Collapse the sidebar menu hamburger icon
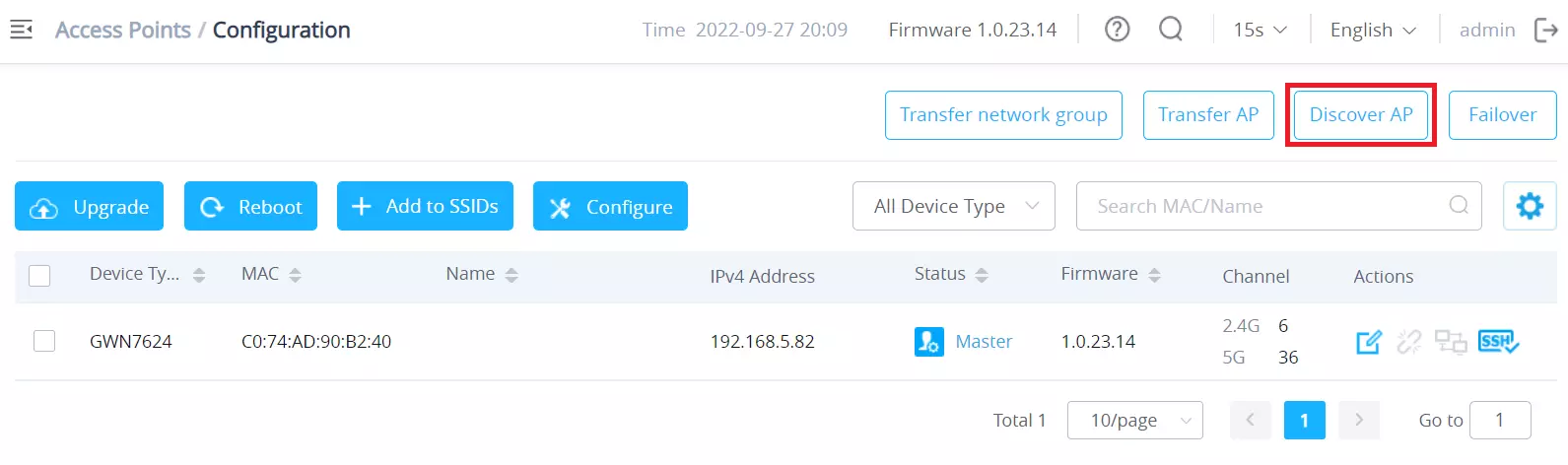This screenshot has width=1568, height=465. coord(21,31)
